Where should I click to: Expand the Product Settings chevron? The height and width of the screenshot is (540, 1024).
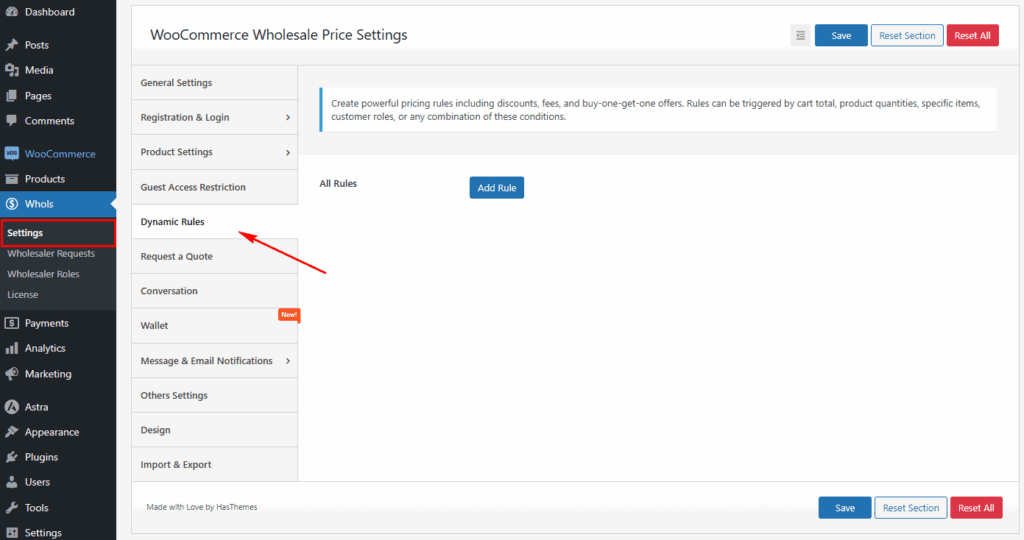tap(287, 152)
